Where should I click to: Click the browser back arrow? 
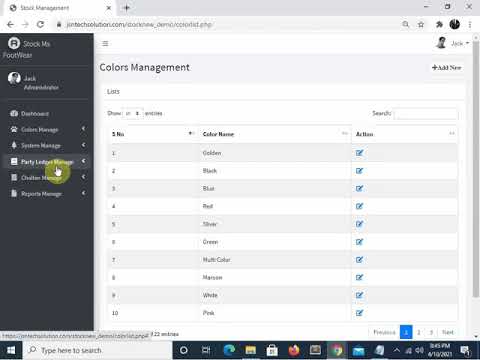coord(10,24)
